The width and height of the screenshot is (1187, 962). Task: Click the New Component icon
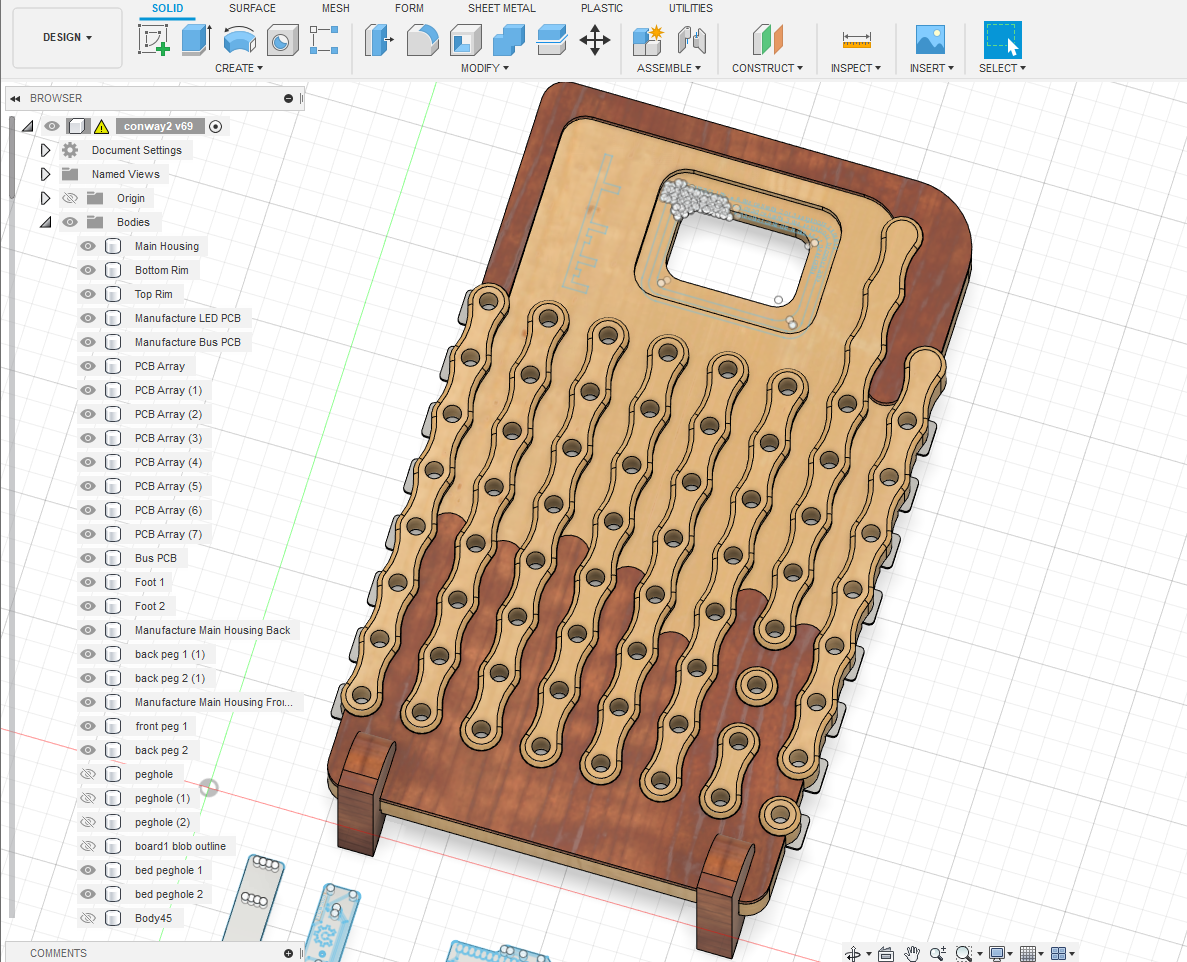(648, 39)
